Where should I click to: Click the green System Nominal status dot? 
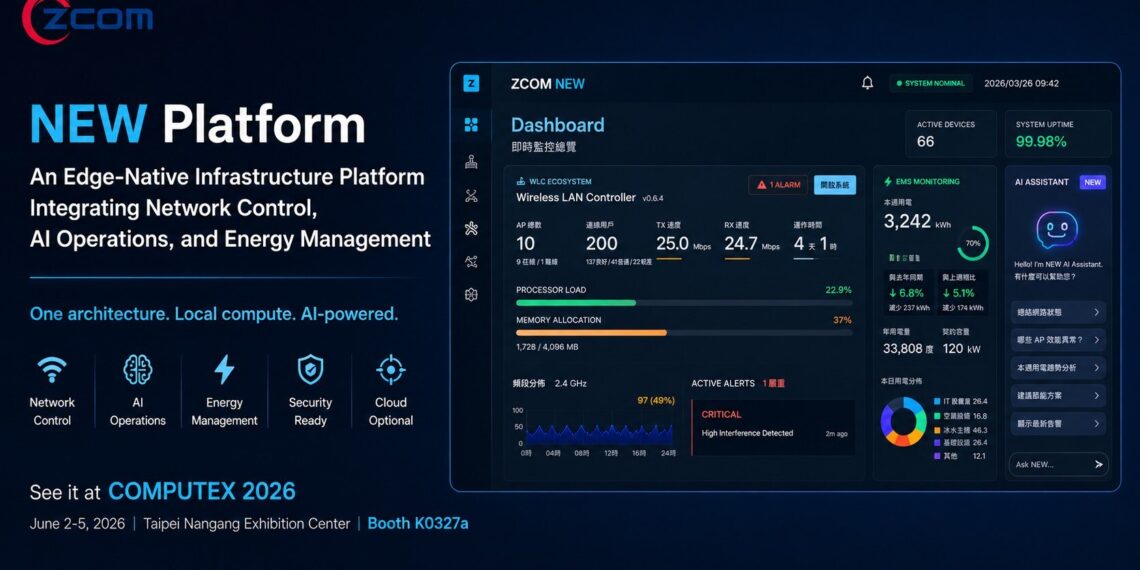[899, 84]
